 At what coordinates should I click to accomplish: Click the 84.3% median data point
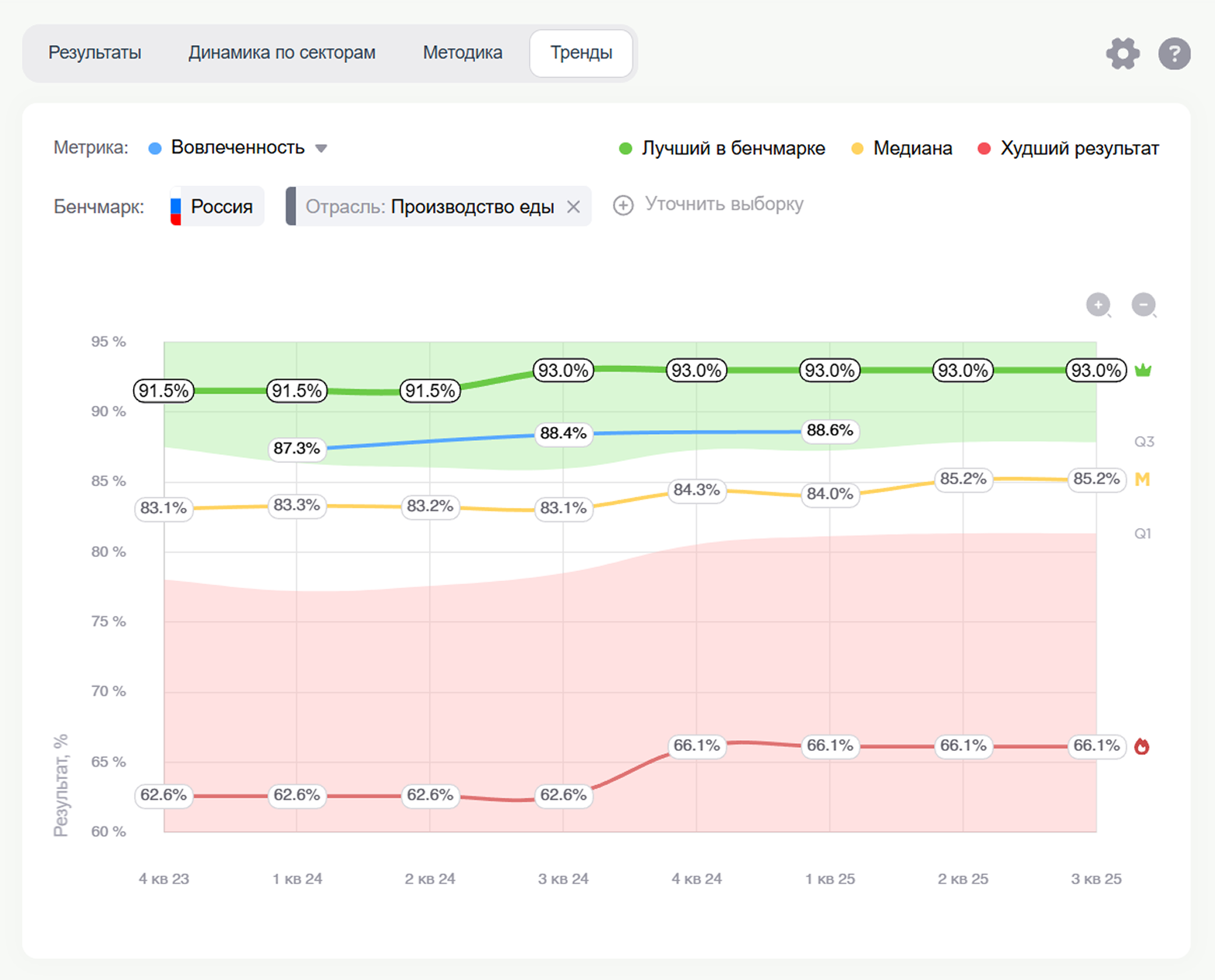tap(696, 490)
